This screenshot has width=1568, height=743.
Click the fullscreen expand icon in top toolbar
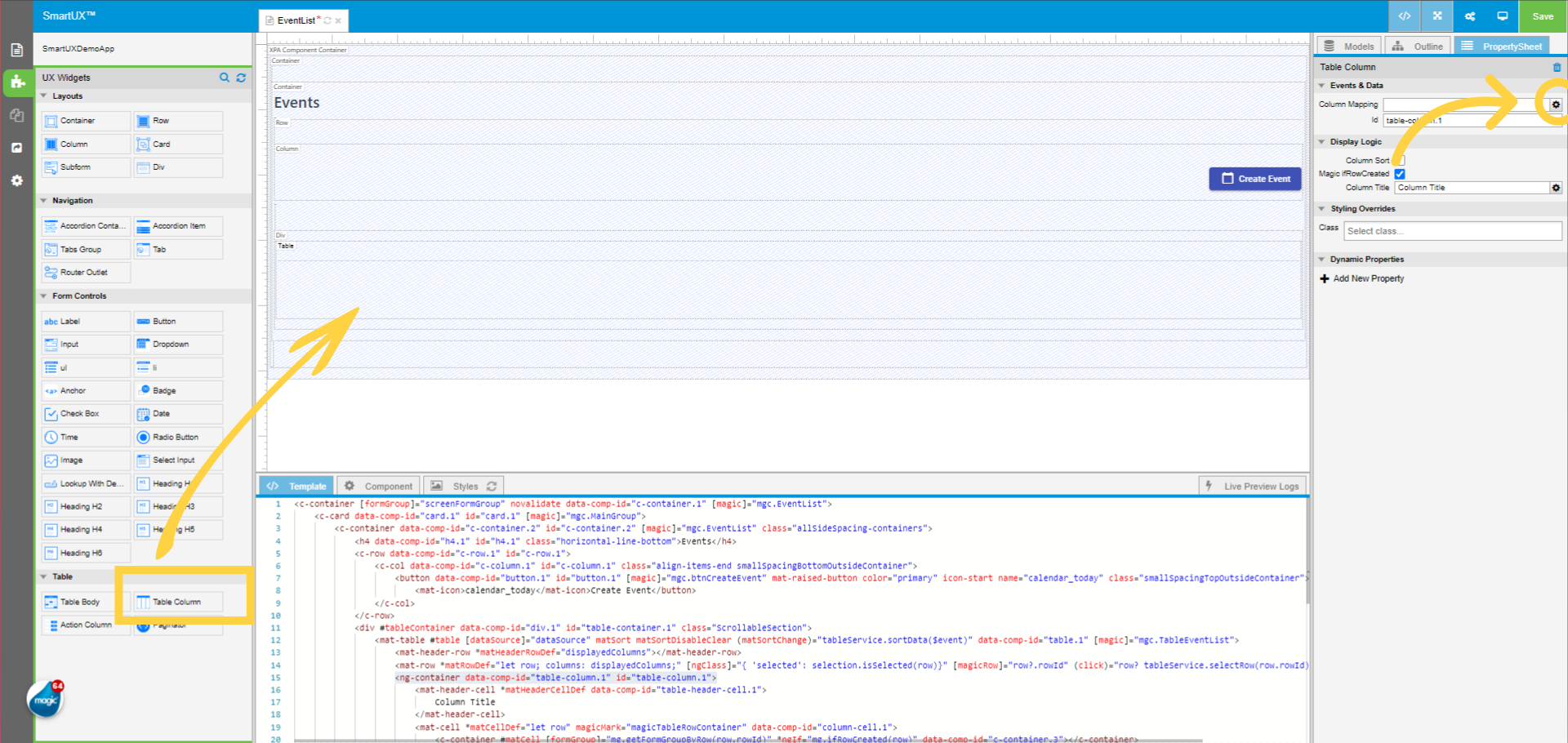(1437, 16)
